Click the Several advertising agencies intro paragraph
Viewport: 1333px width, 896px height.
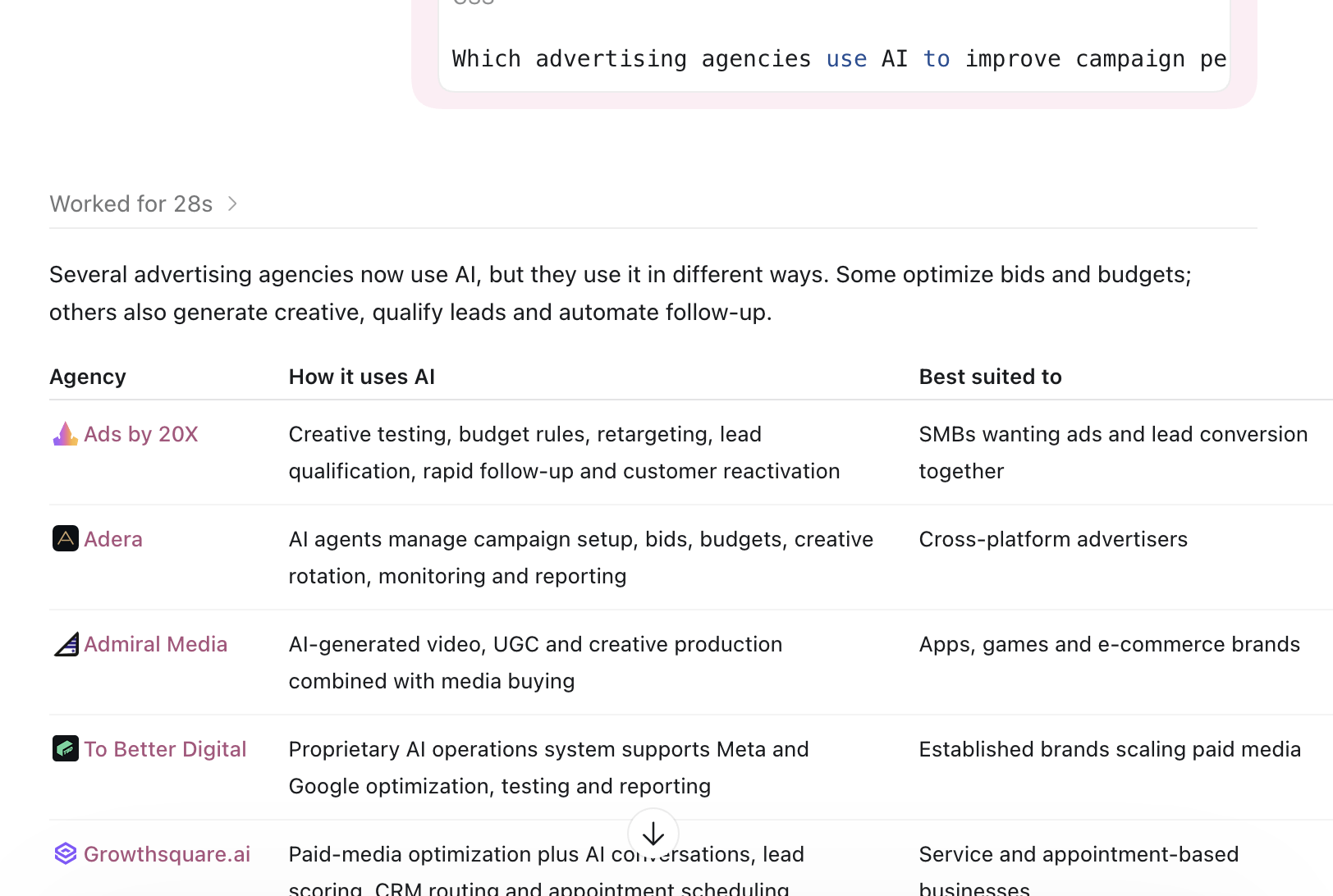[x=621, y=293]
